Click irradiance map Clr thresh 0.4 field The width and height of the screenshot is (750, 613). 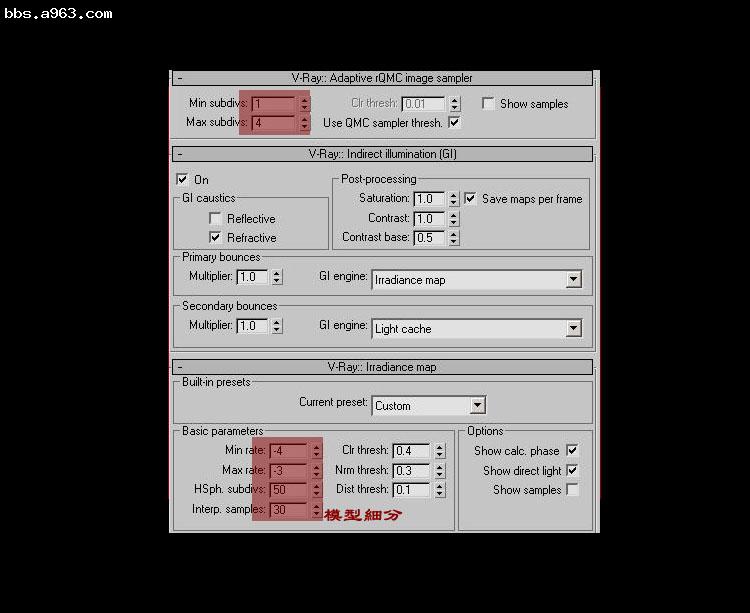coord(411,450)
